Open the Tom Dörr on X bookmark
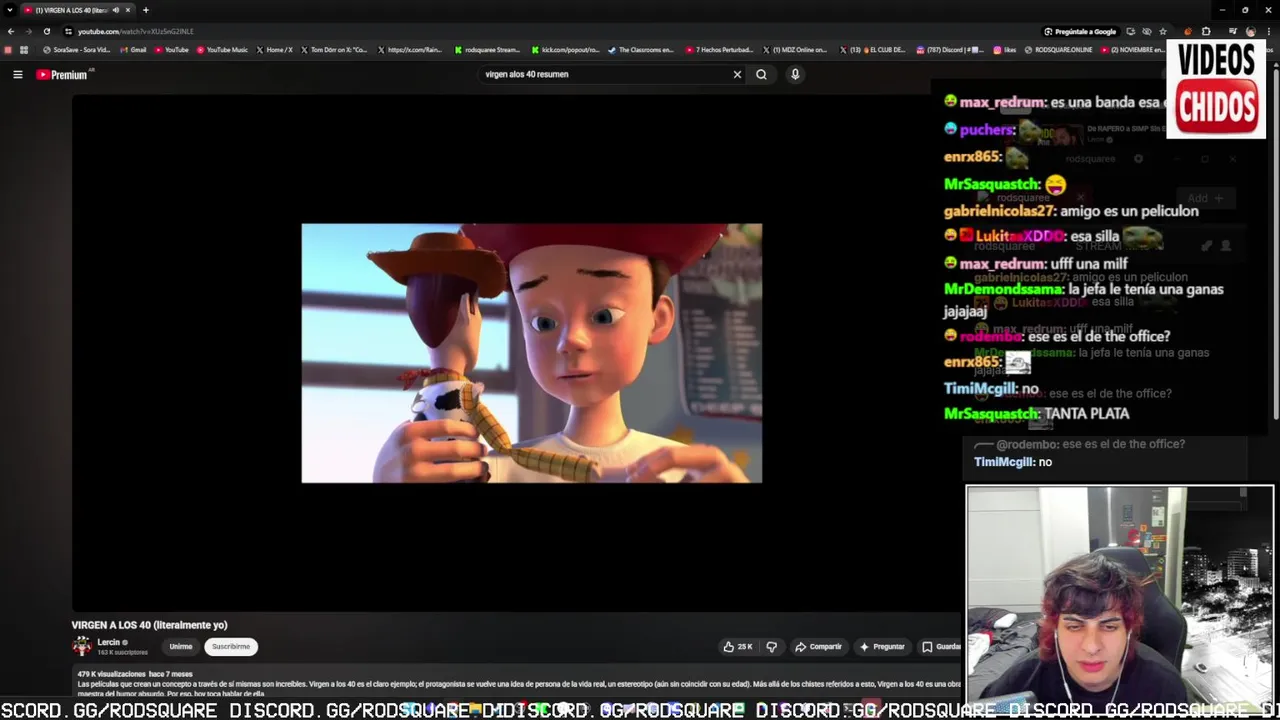The height and width of the screenshot is (720, 1280). tap(335, 50)
